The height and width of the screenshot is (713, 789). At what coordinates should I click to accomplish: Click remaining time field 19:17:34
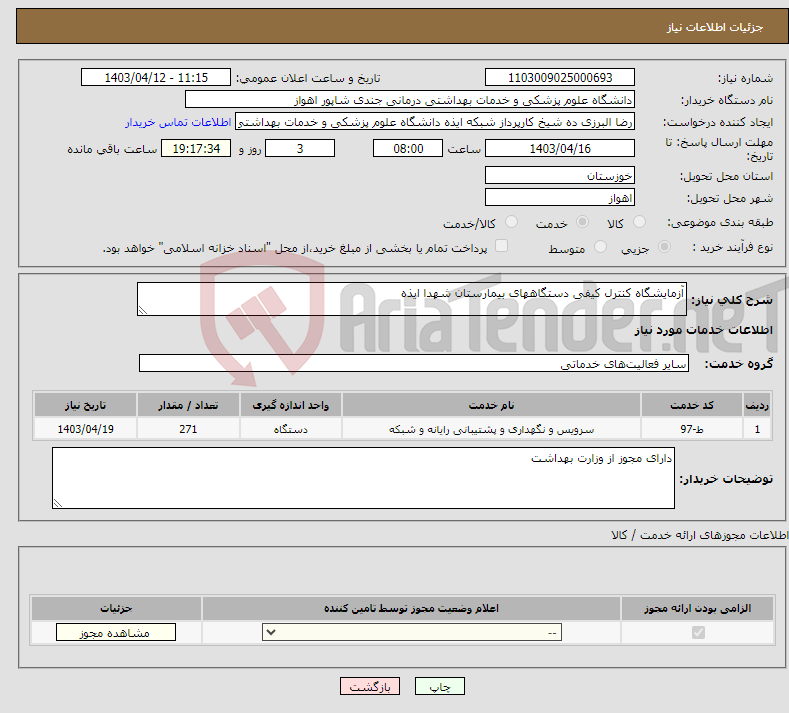pyautogui.click(x=196, y=148)
